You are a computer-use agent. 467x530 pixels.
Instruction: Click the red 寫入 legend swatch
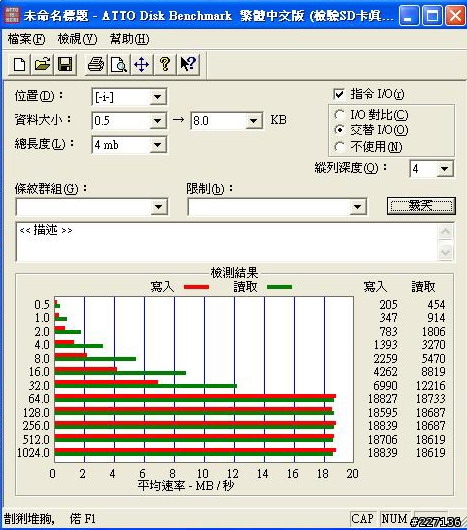(x=196, y=287)
